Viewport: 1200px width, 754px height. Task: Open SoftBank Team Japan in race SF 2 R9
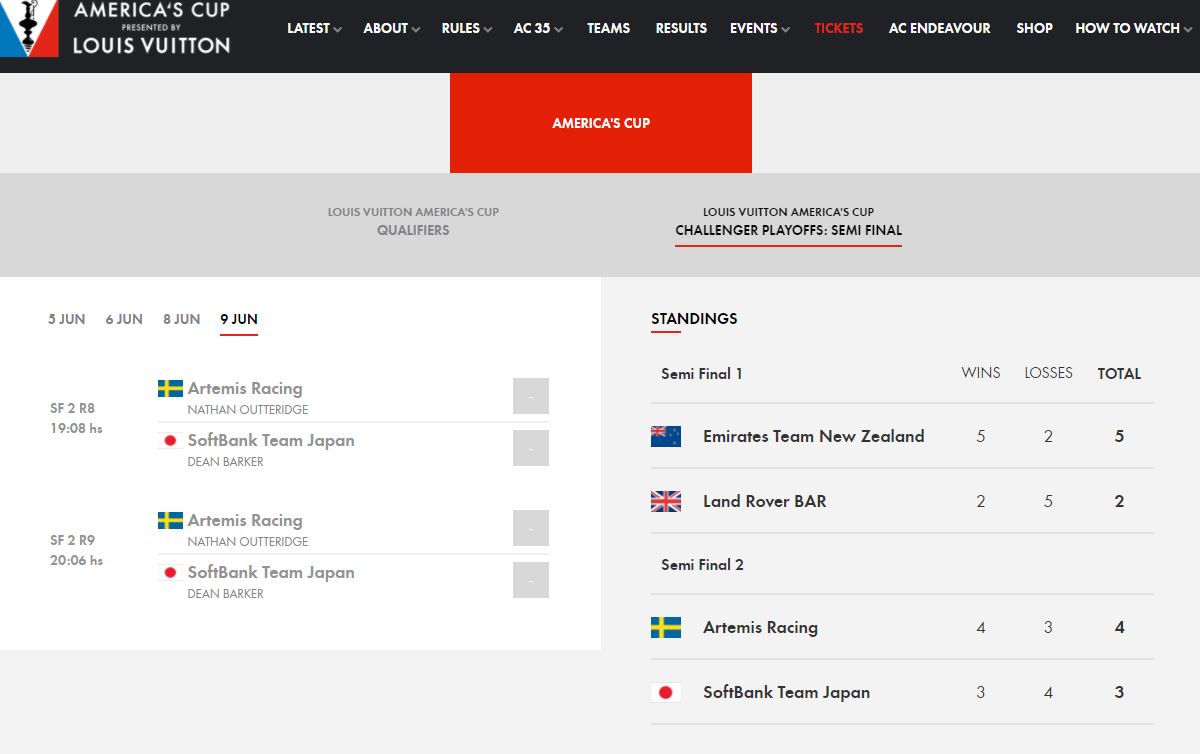click(x=271, y=572)
